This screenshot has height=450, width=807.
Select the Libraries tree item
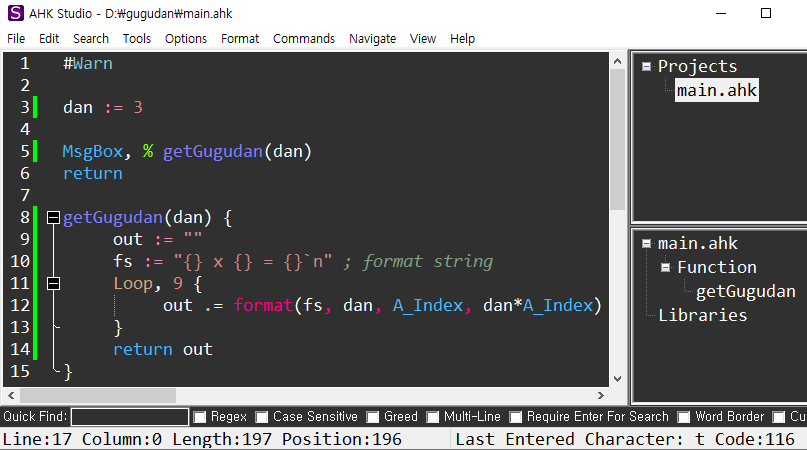coord(702,315)
